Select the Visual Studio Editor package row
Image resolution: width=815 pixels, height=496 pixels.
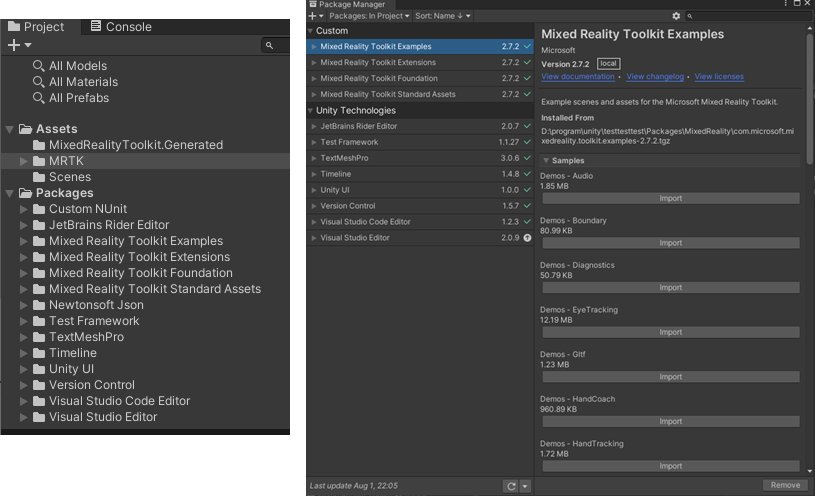click(x=420, y=238)
